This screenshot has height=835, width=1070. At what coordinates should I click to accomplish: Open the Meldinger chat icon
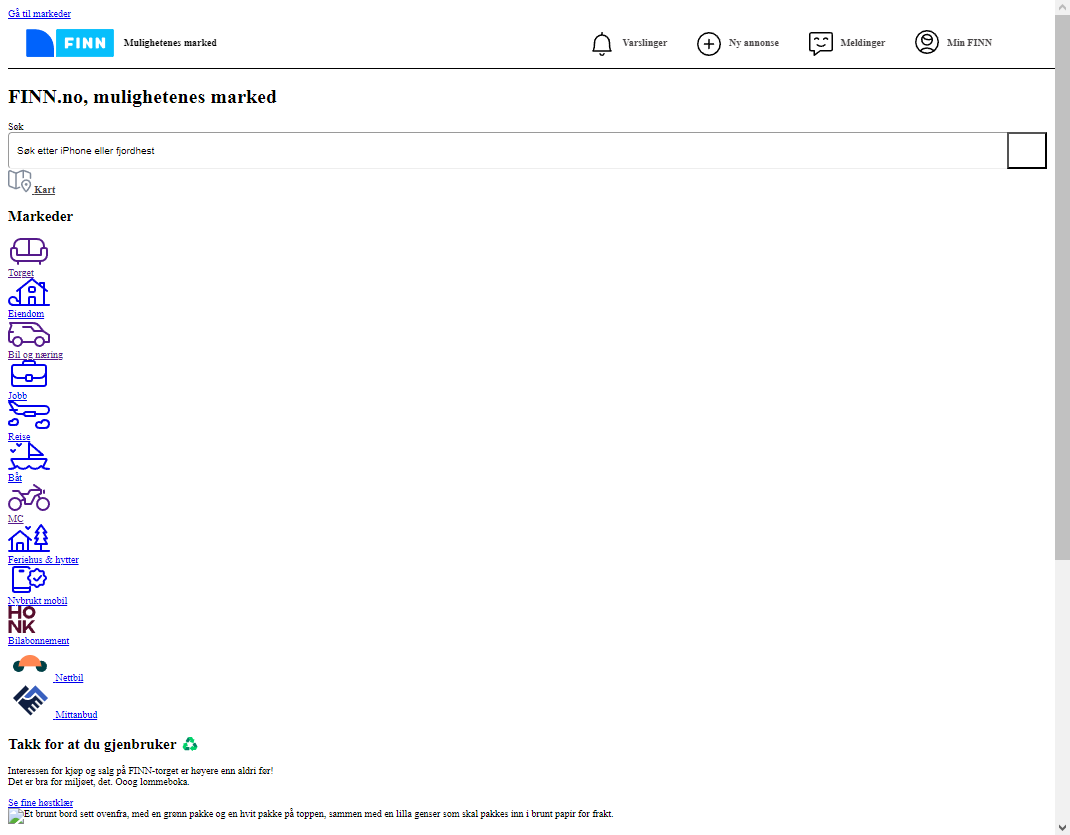click(820, 44)
